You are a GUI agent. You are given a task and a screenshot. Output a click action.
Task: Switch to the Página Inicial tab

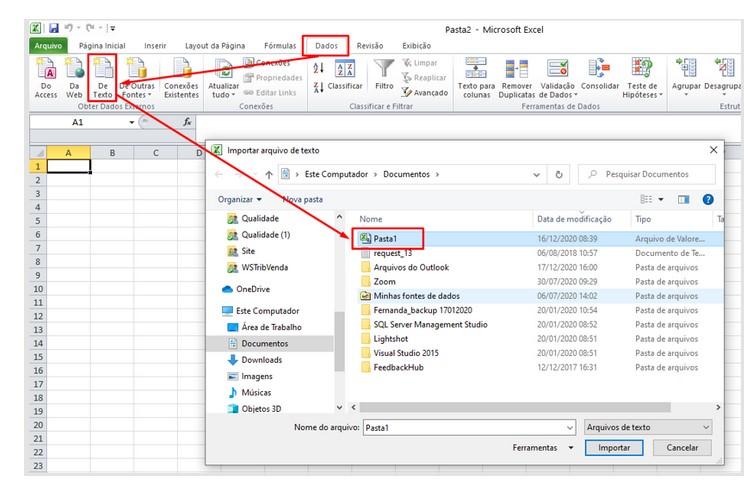[102, 46]
